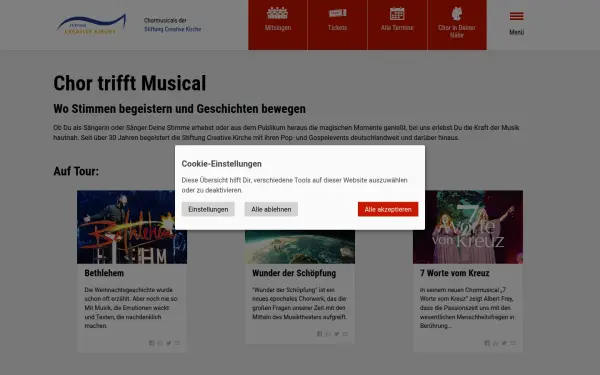Image resolution: width=600 pixels, height=375 pixels.
Task: Share Bethlehem on Twitter
Action: pyautogui.click(x=169, y=343)
